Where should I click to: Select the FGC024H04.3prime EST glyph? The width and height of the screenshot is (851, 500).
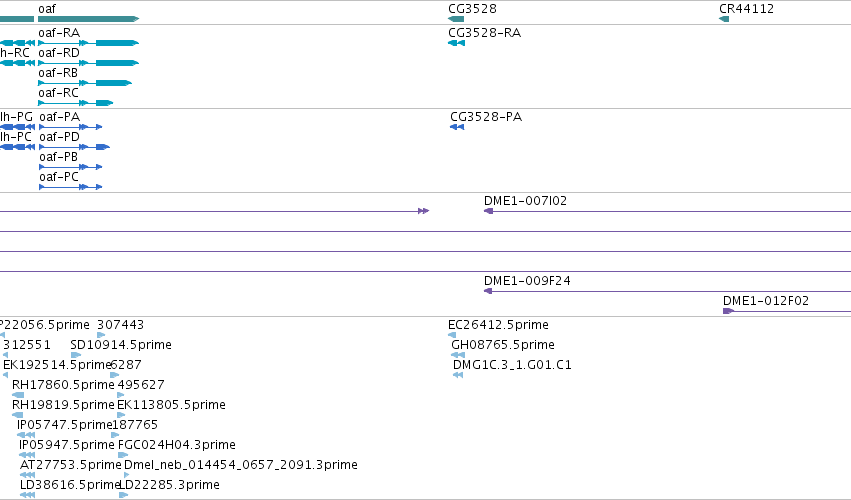point(123,455)
